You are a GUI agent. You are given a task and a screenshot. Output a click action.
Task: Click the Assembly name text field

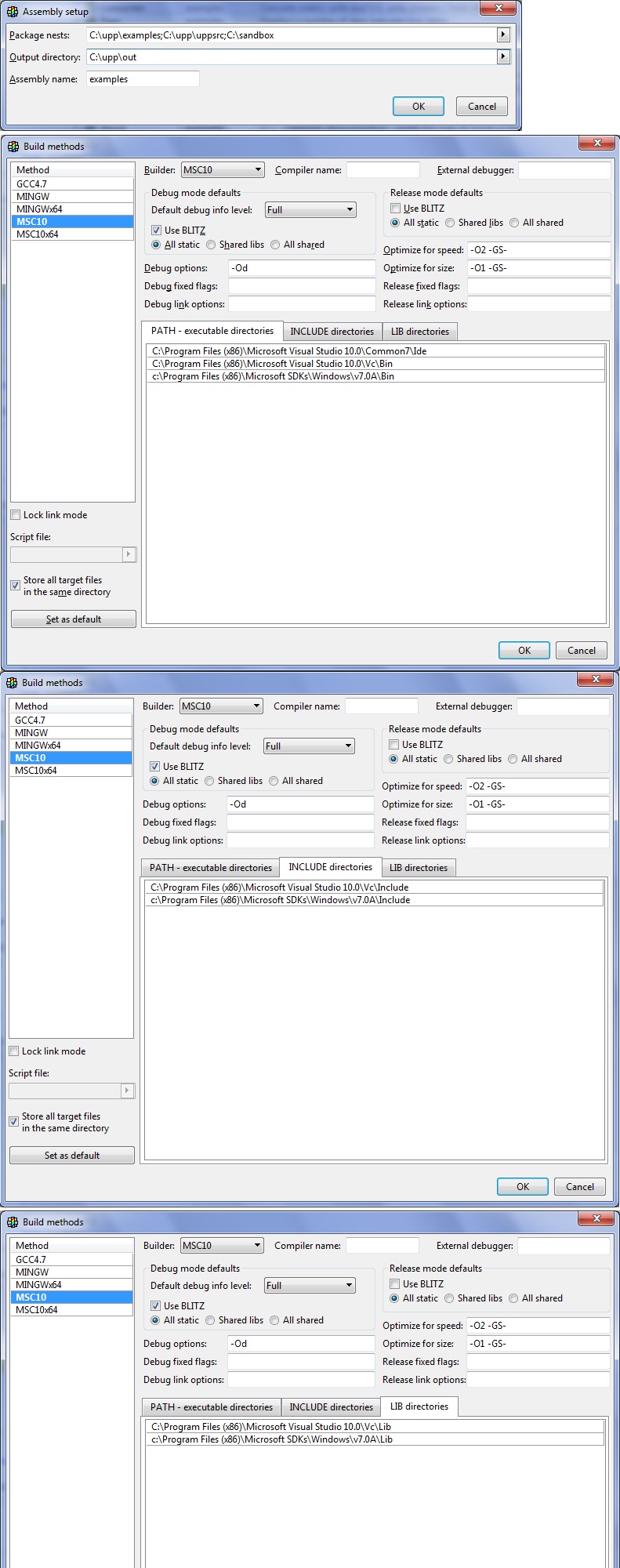(143, 79)
